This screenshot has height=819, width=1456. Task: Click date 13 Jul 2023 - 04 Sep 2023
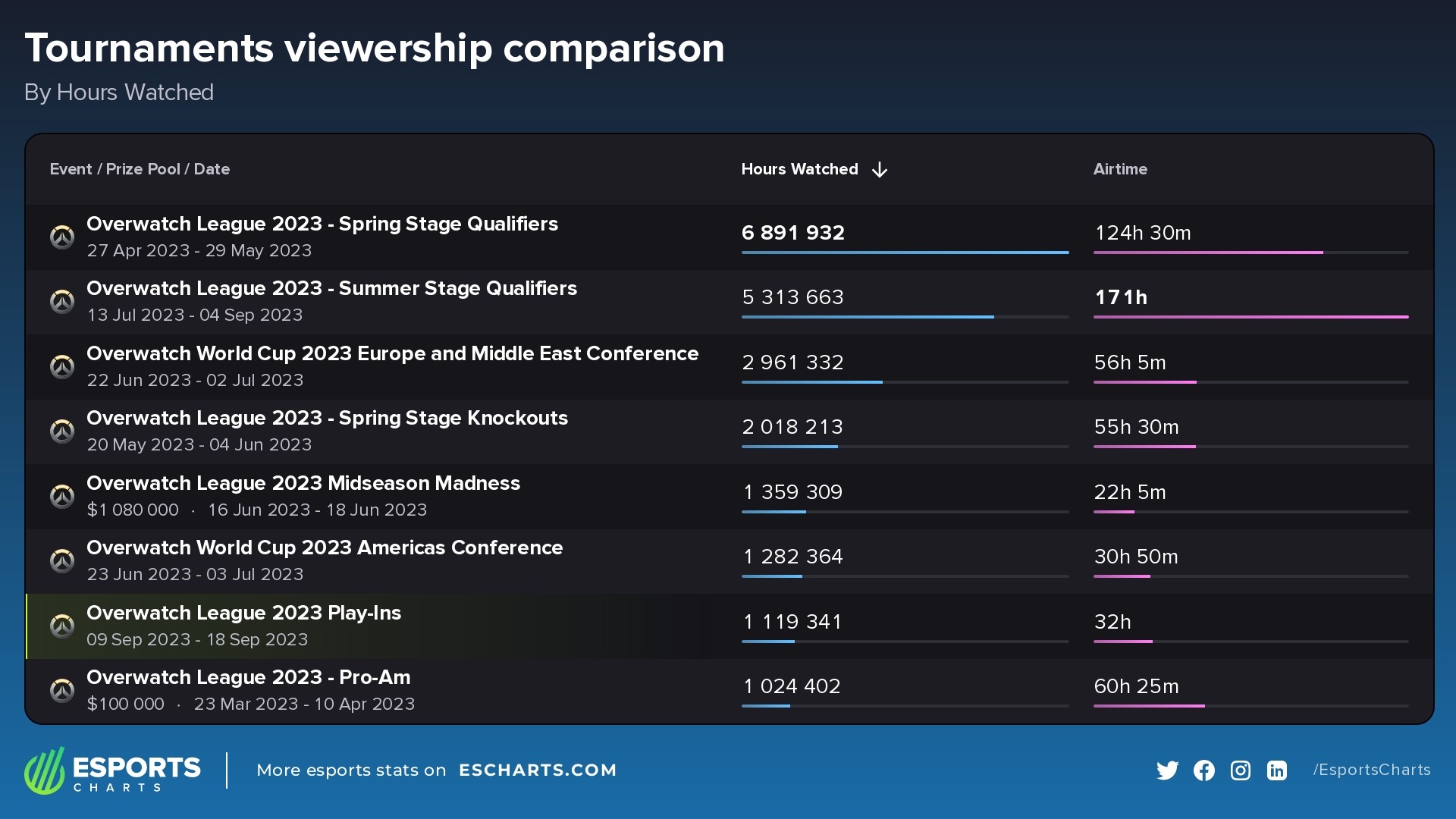195,315
